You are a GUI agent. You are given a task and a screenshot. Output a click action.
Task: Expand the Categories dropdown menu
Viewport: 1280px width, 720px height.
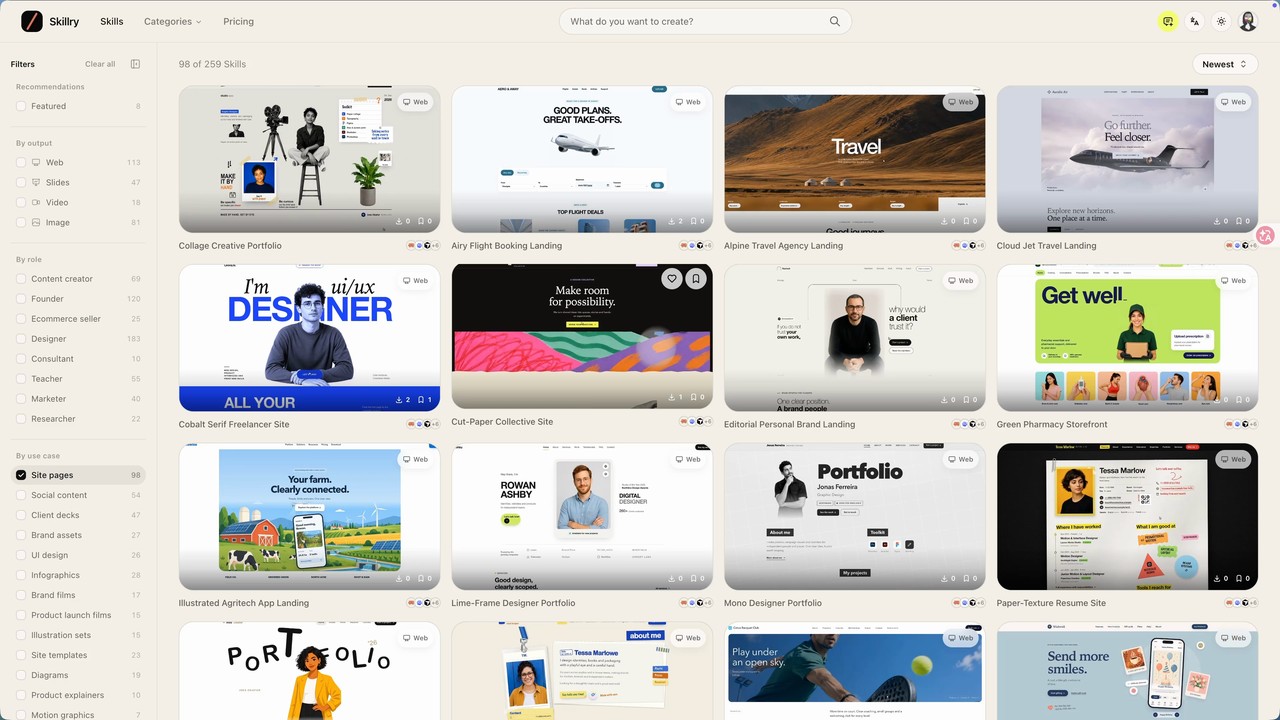point(172,21)
